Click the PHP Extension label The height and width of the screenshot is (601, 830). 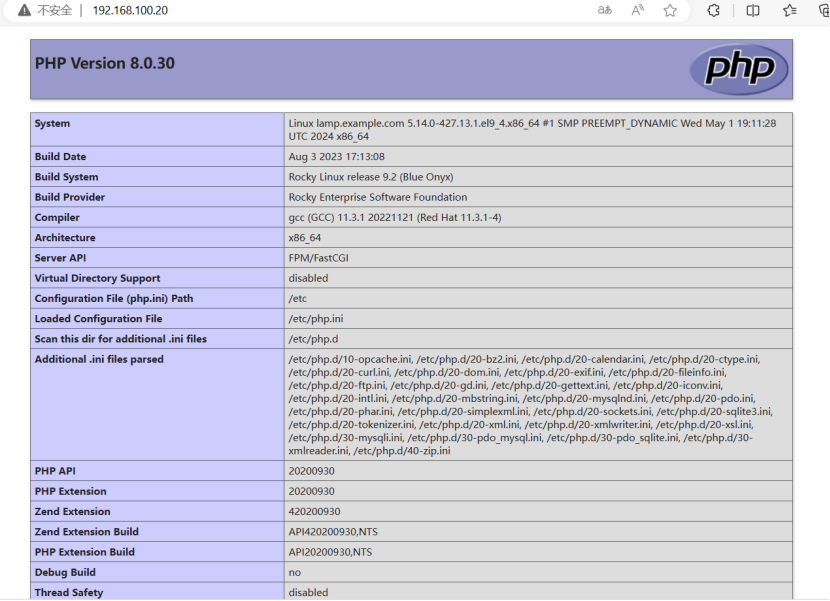pos(70,491)
